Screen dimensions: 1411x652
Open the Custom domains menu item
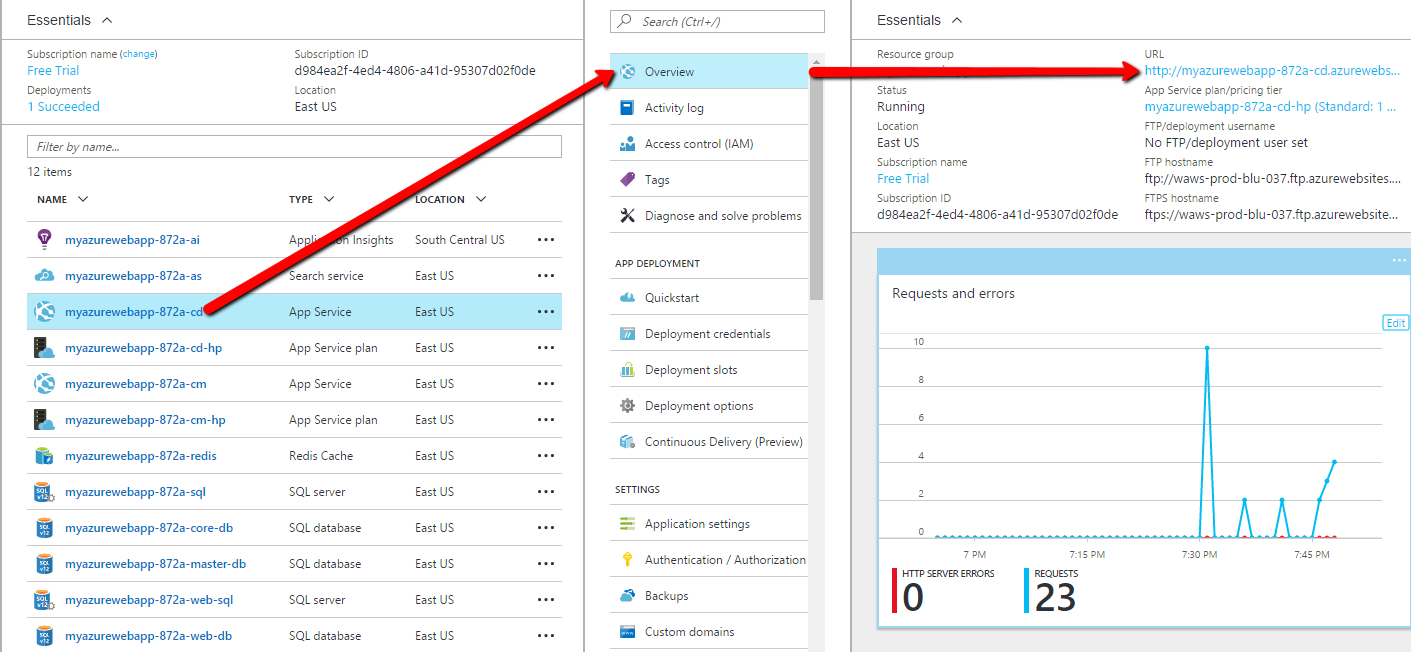tap(709, 632)
